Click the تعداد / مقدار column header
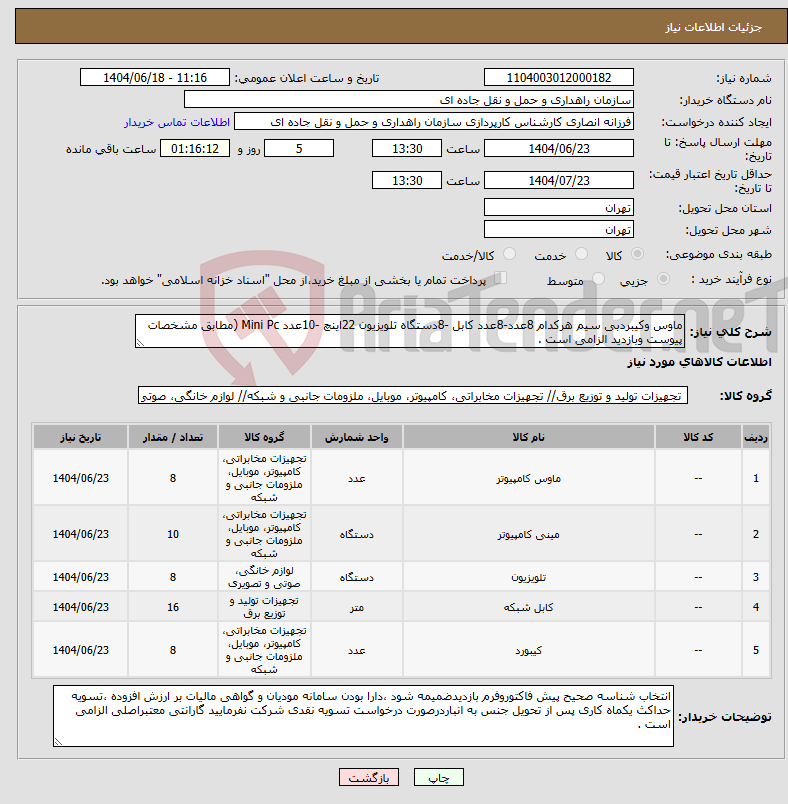 pyautogui.click(x=173, y=437)
